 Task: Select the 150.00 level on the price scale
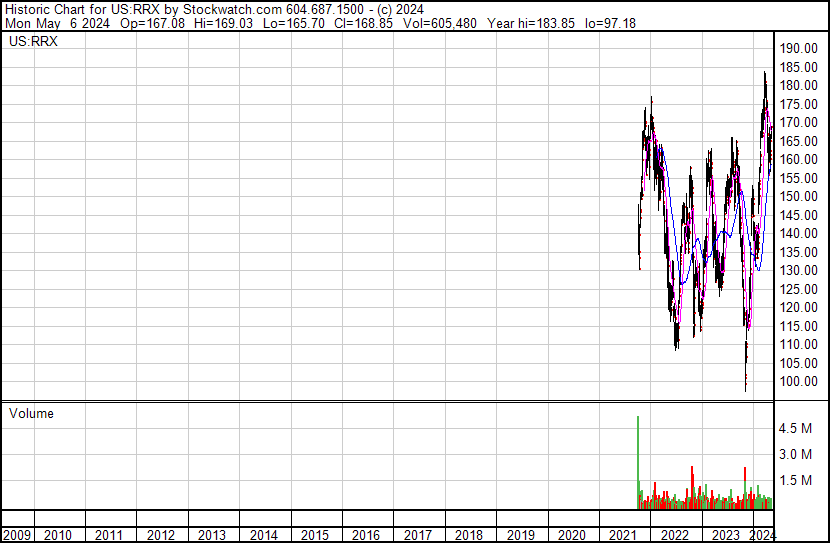click(800, 197)
